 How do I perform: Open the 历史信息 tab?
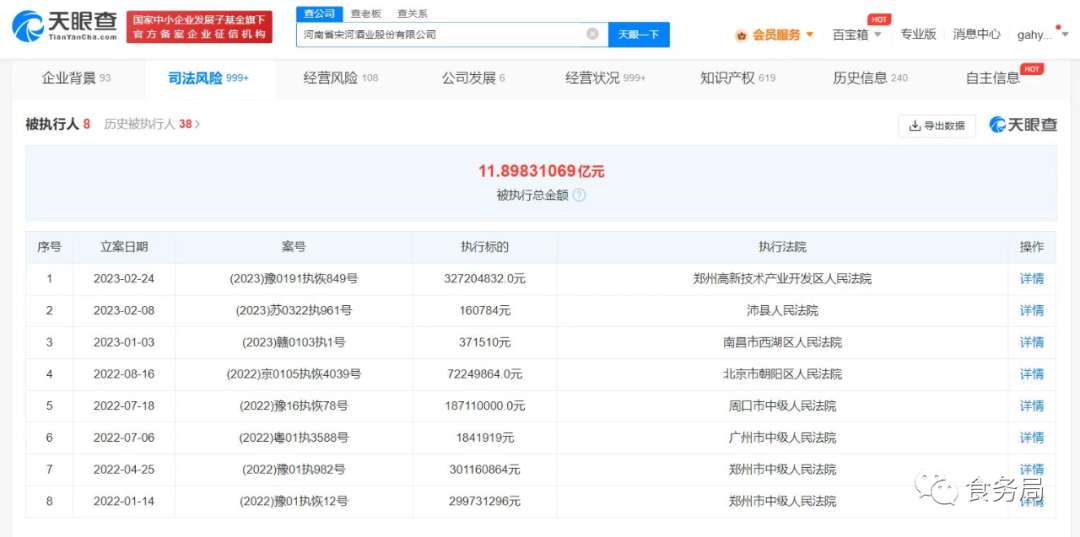coord(870,78)
